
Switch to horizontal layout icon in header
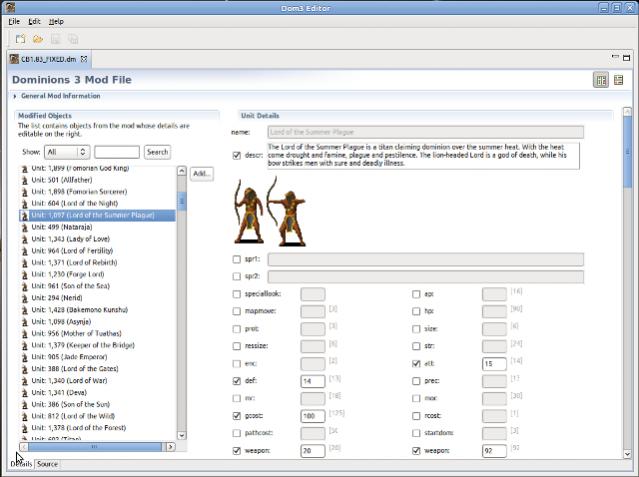point(601,79)
